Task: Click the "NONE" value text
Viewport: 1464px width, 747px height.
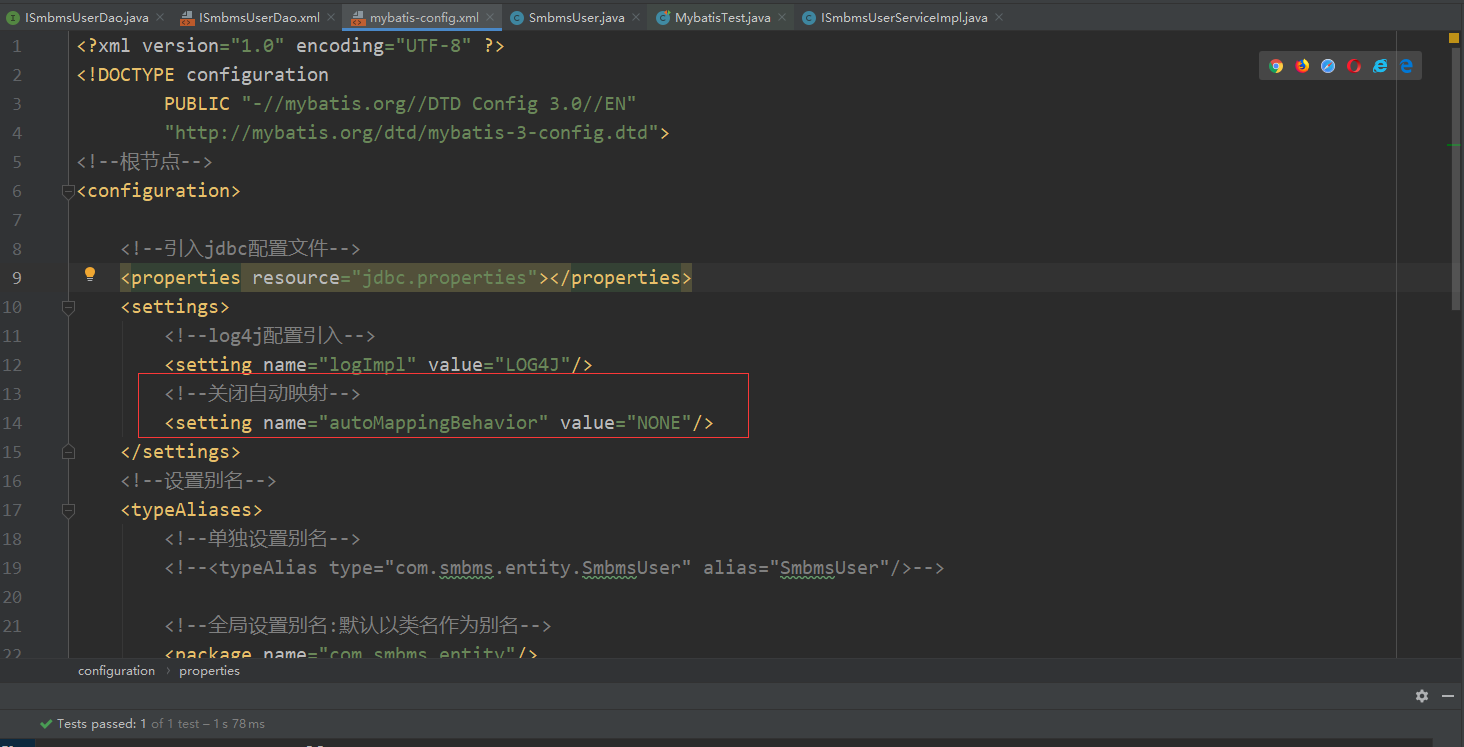Action: 659,423
